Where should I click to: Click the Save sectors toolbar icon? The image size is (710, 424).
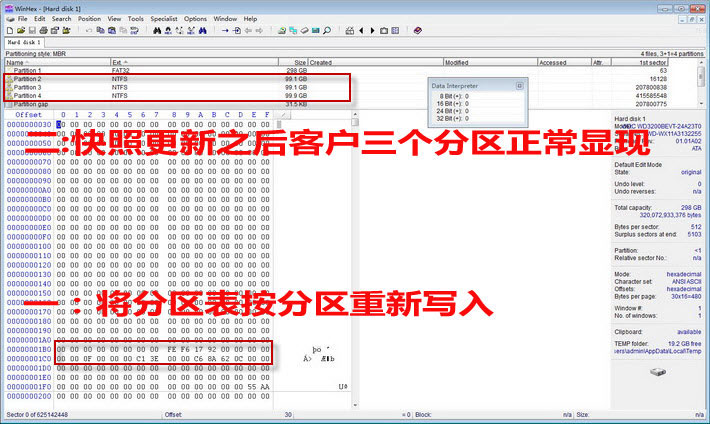32,30
